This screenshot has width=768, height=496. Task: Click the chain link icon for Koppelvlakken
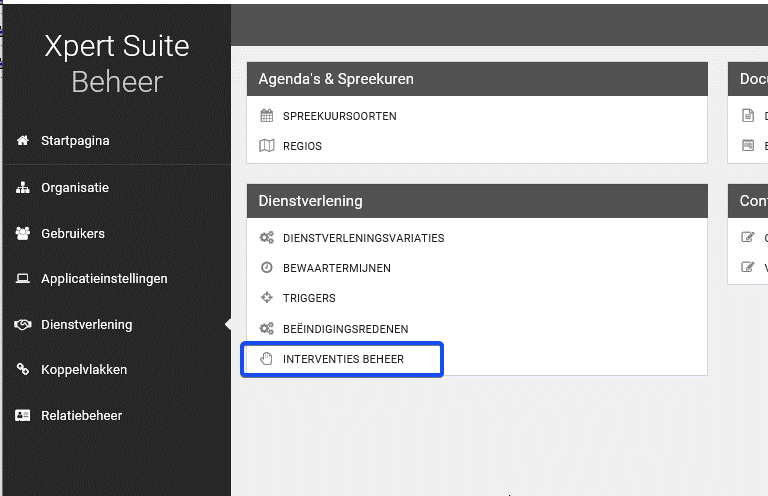pyautogui.click(x=22, y=370)
